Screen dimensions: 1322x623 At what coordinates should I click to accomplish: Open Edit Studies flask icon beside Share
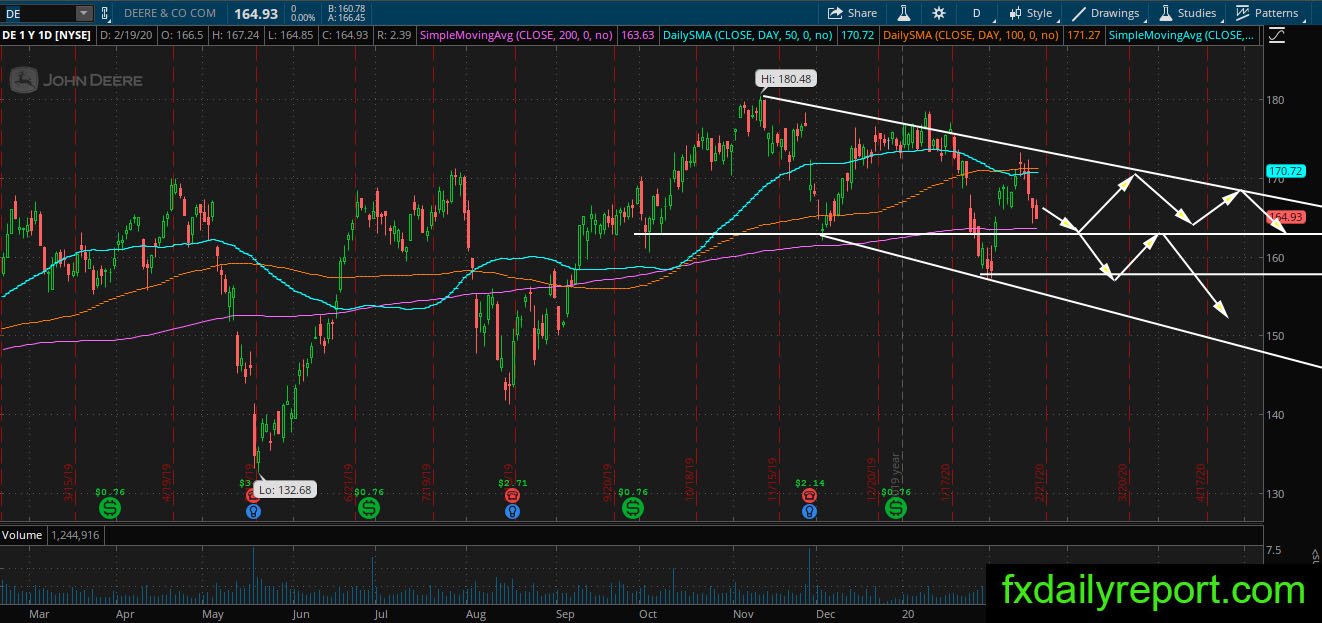(903, 13)
